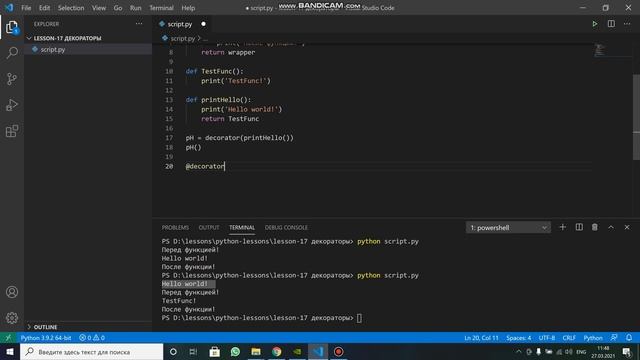Click the '@decorator' line in editor

coord(205,166)
